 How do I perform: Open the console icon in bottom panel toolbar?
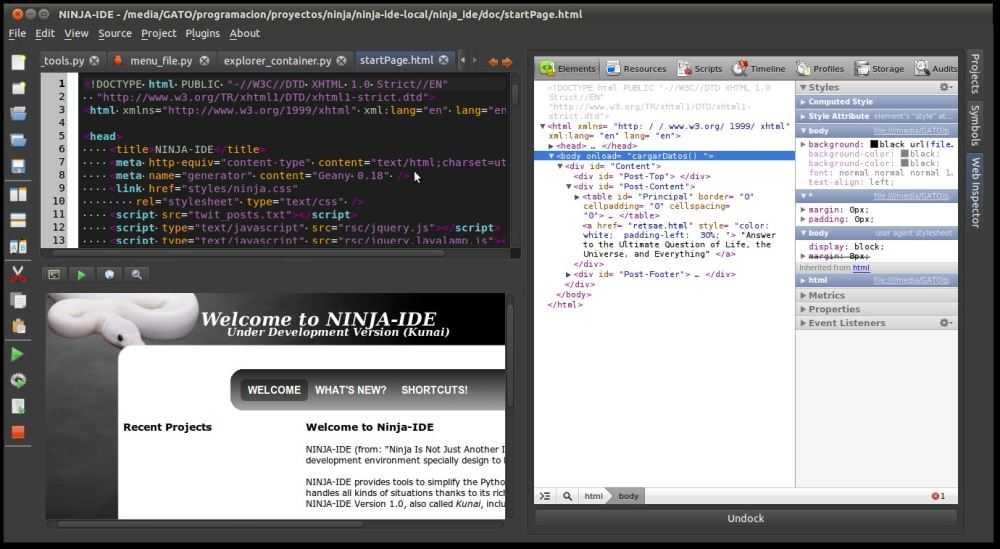54,274
